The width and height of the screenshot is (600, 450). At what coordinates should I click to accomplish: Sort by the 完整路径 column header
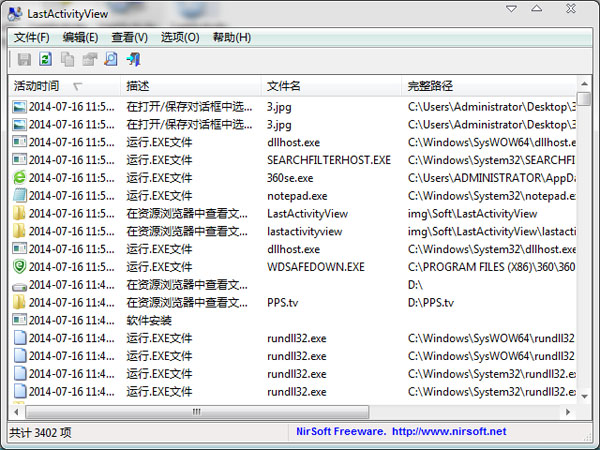pos(489,86)
